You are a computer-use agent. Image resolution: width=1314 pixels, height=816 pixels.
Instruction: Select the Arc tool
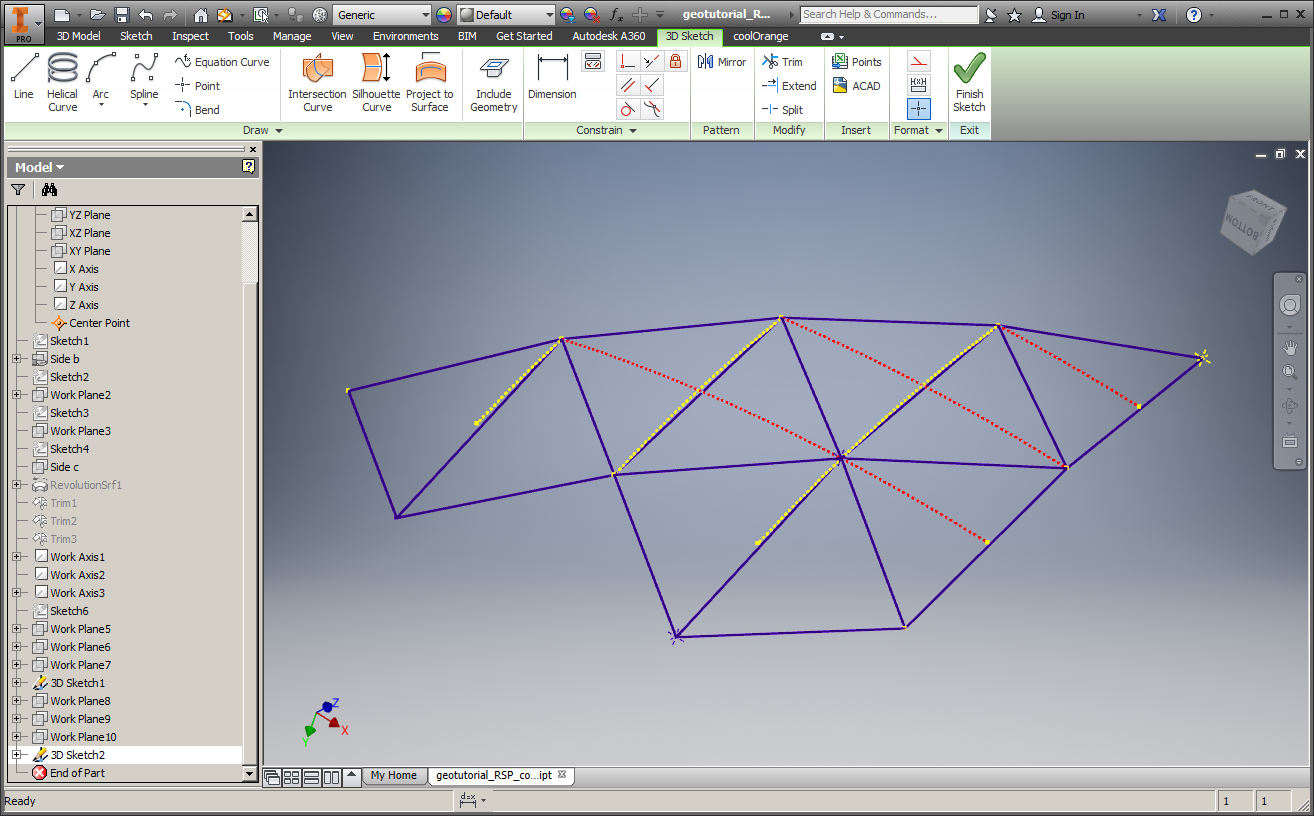coord(101,80)
